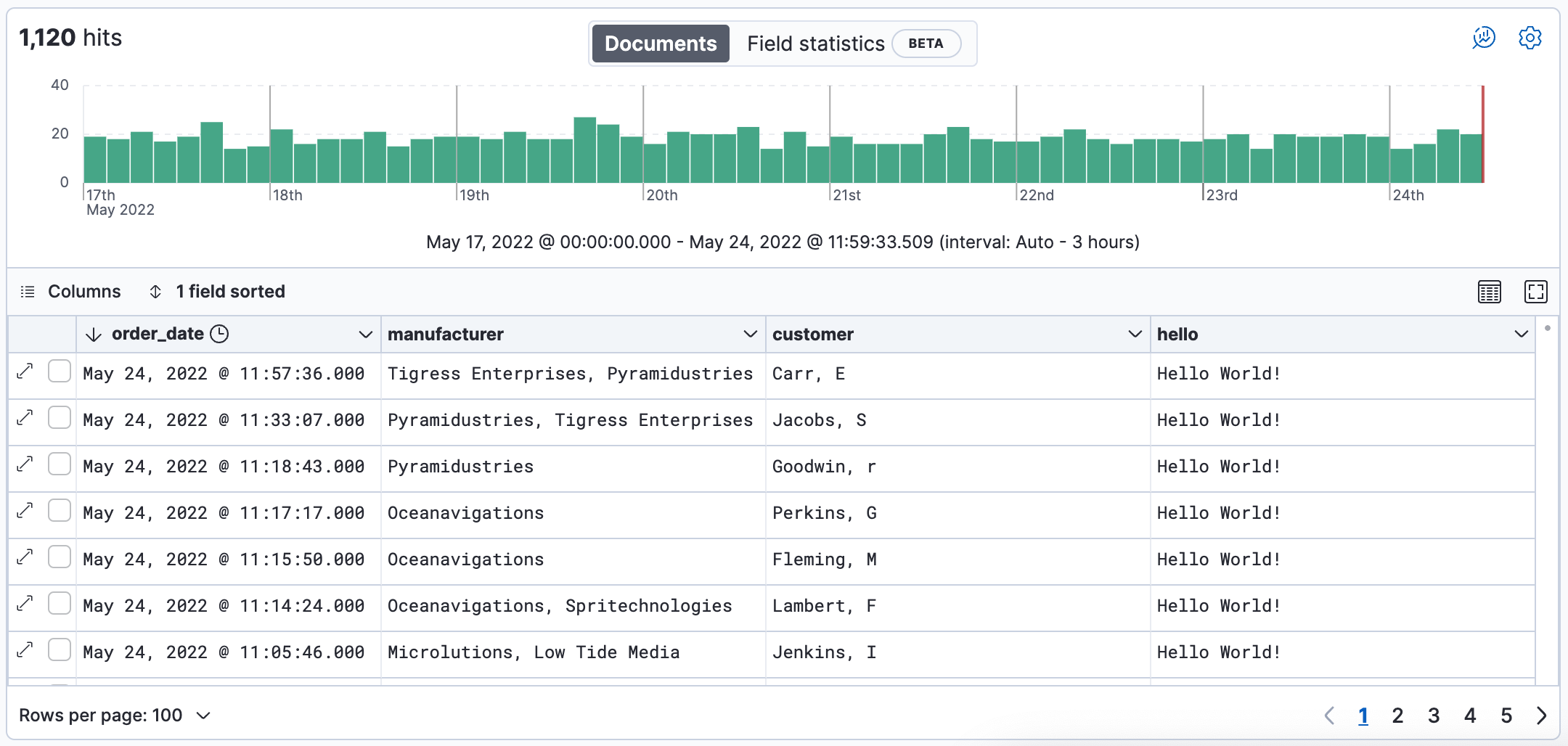
Task: Open the manufacturer column header menu
Action: [750, 334]
